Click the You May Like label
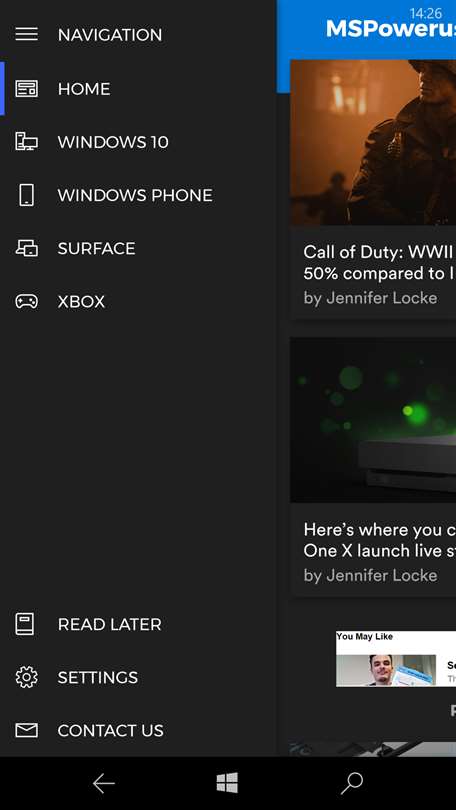Screen dimensions: 456x810 365,636
